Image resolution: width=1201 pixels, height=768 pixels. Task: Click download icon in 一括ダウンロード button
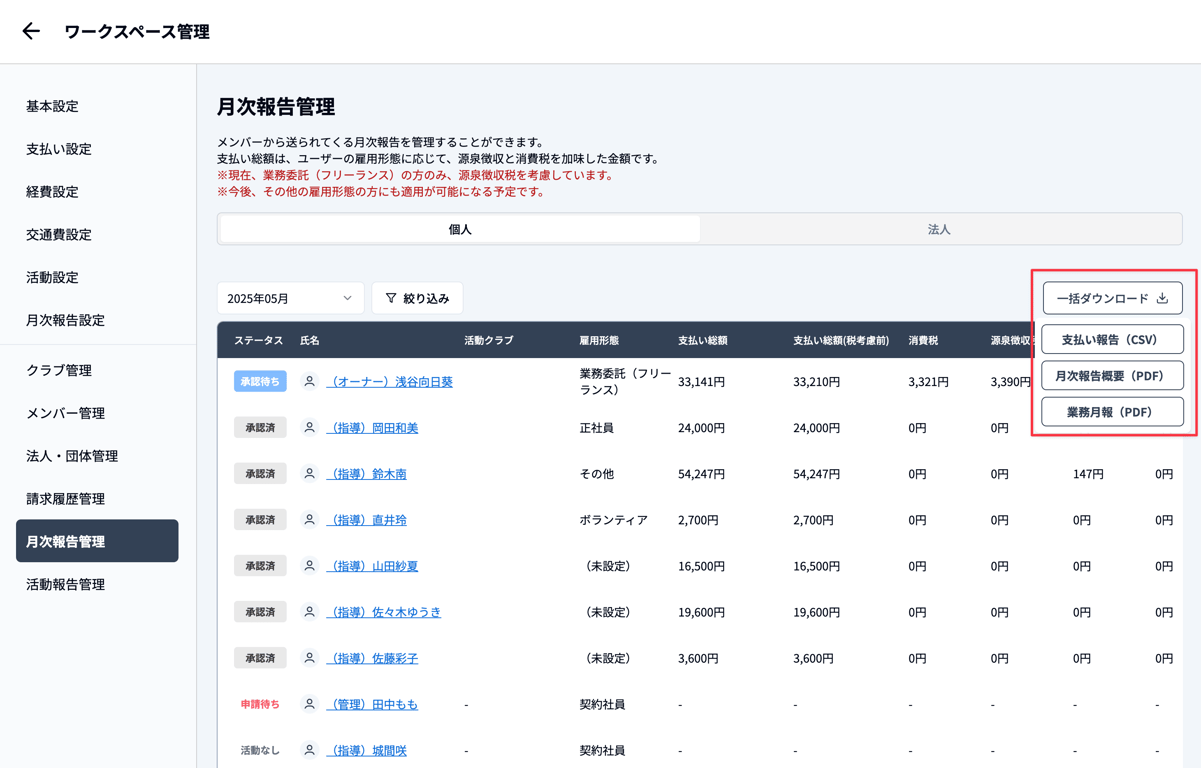click(x=1162, y=298)
